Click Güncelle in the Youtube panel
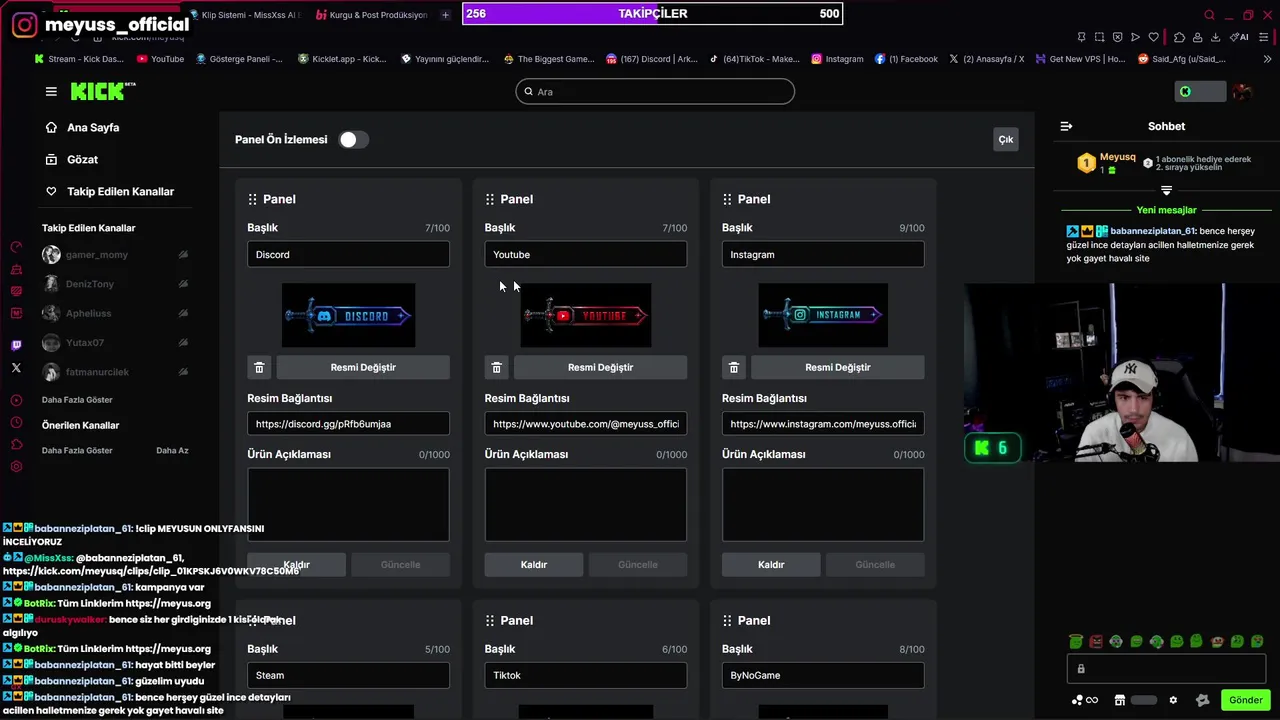The height and width of the screenshot is (720, 1280). (x=638, y=565)
